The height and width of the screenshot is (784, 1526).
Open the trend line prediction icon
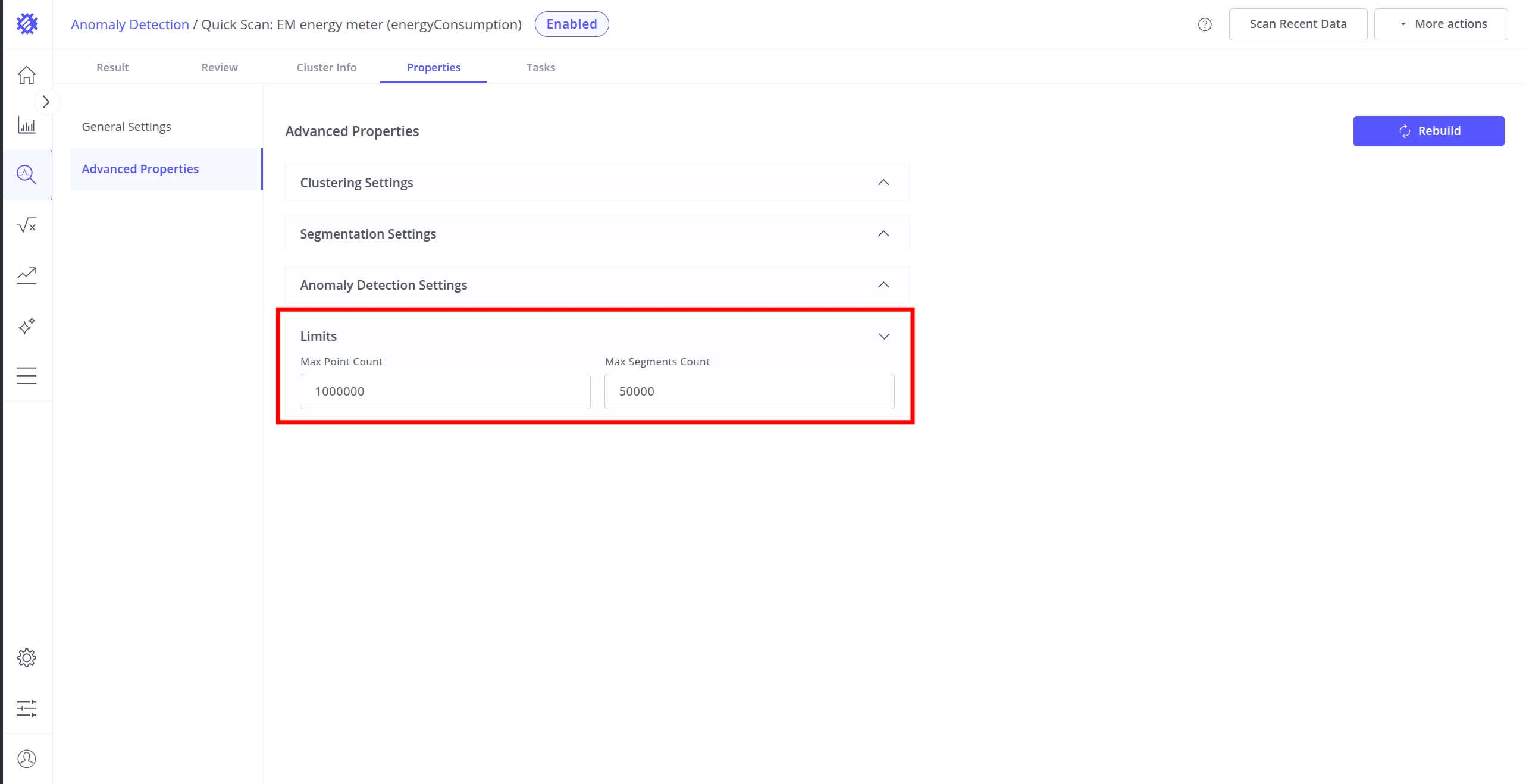pyautogui.click(x=27, y=275)
